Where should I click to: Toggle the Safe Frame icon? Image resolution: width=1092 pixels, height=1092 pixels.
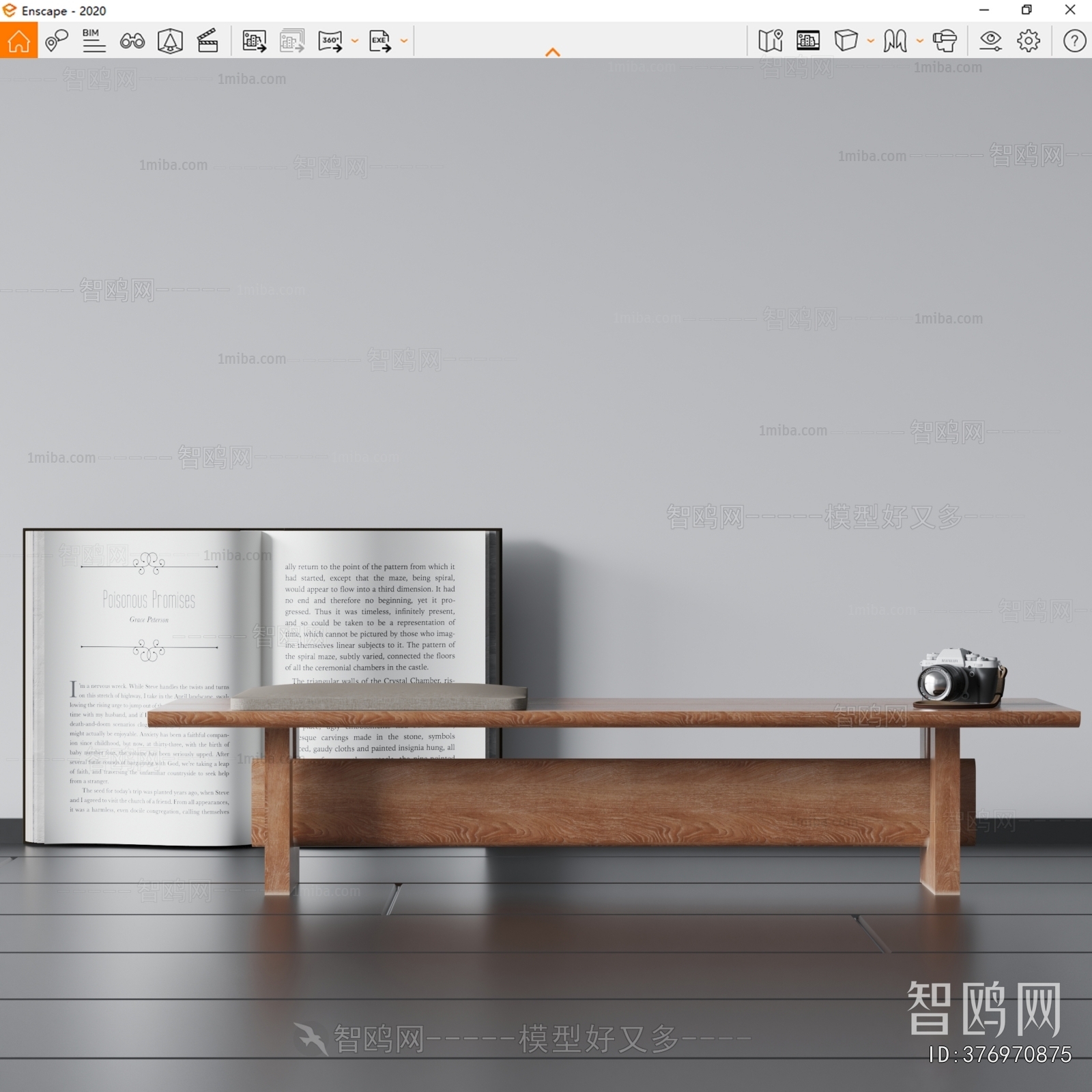click(808, 41)
